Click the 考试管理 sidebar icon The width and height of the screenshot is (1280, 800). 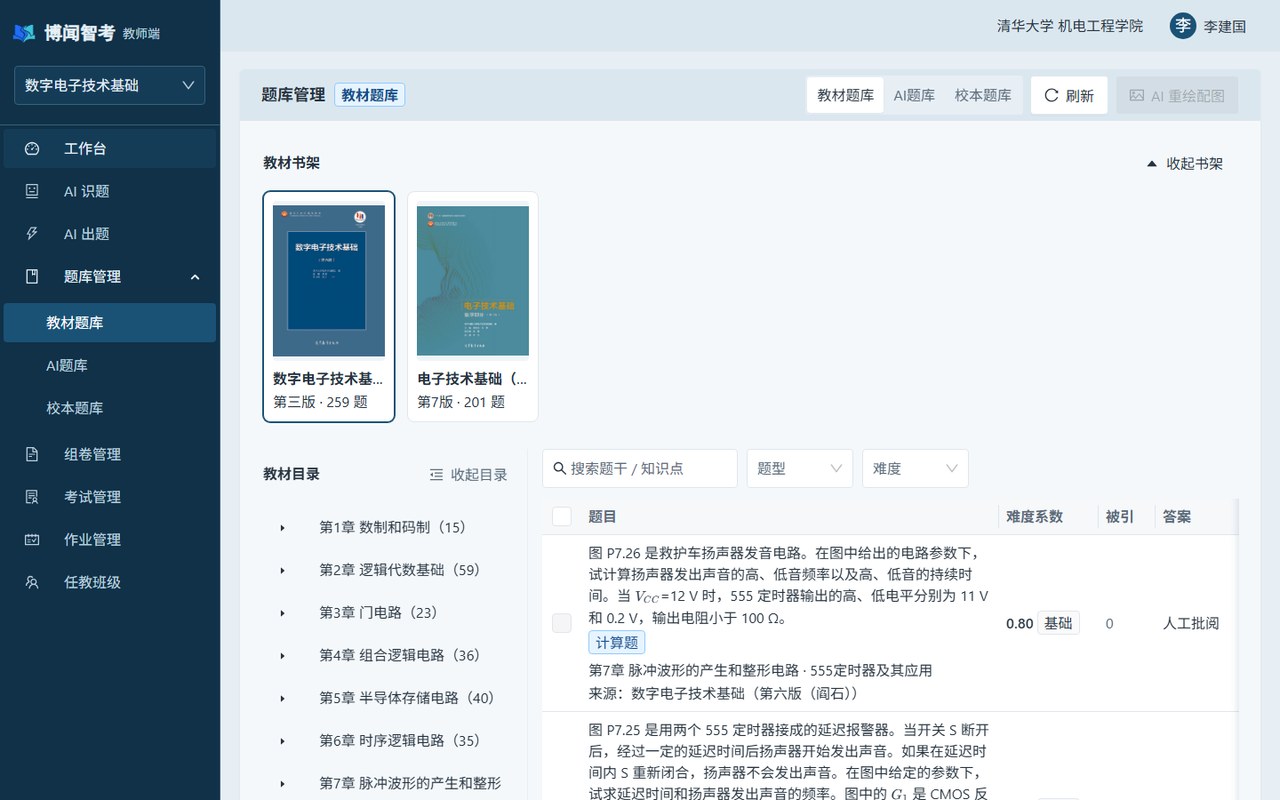pos(32,497)
